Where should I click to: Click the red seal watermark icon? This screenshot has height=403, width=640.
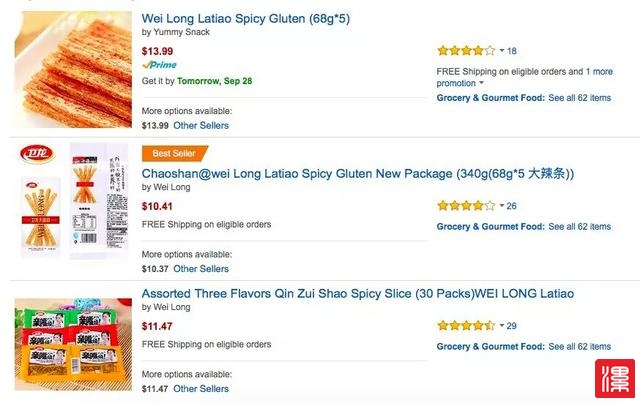click(x=615, y=379)
